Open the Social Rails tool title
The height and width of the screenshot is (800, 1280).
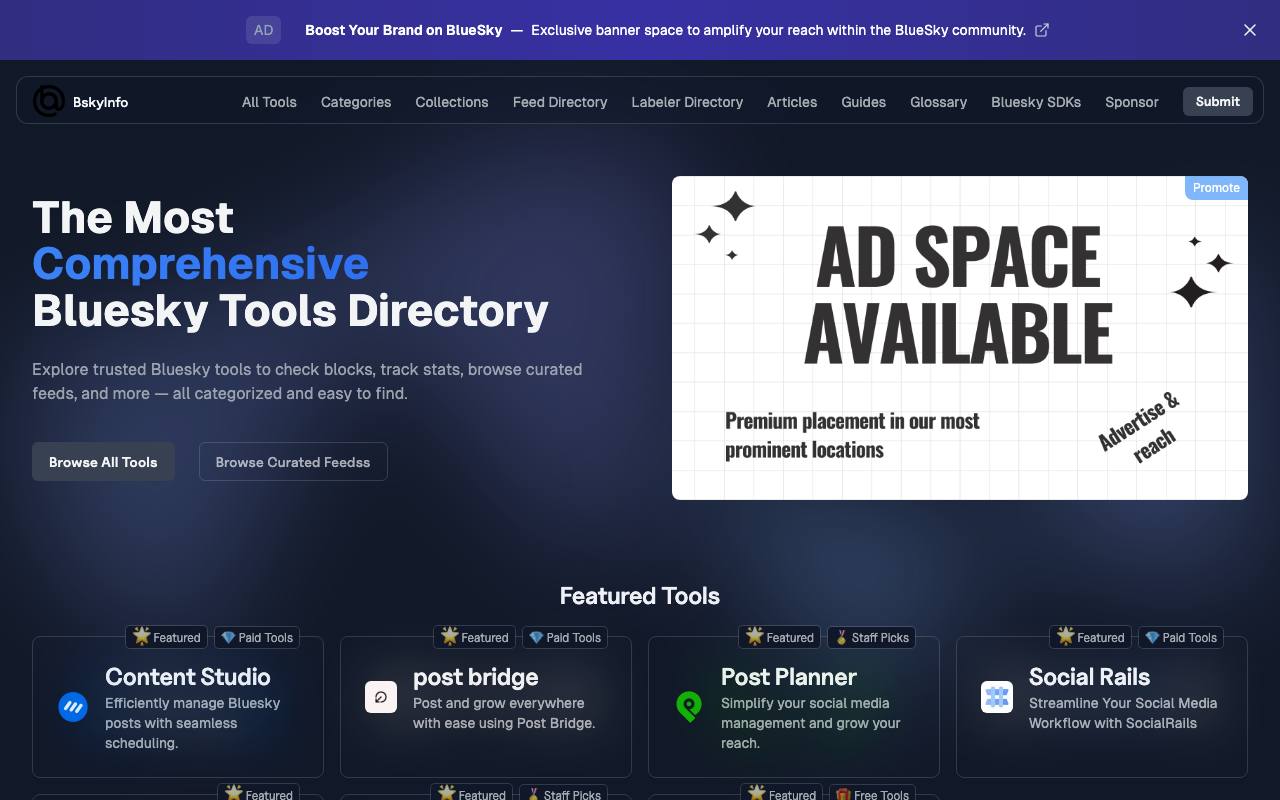(1090, 677)
